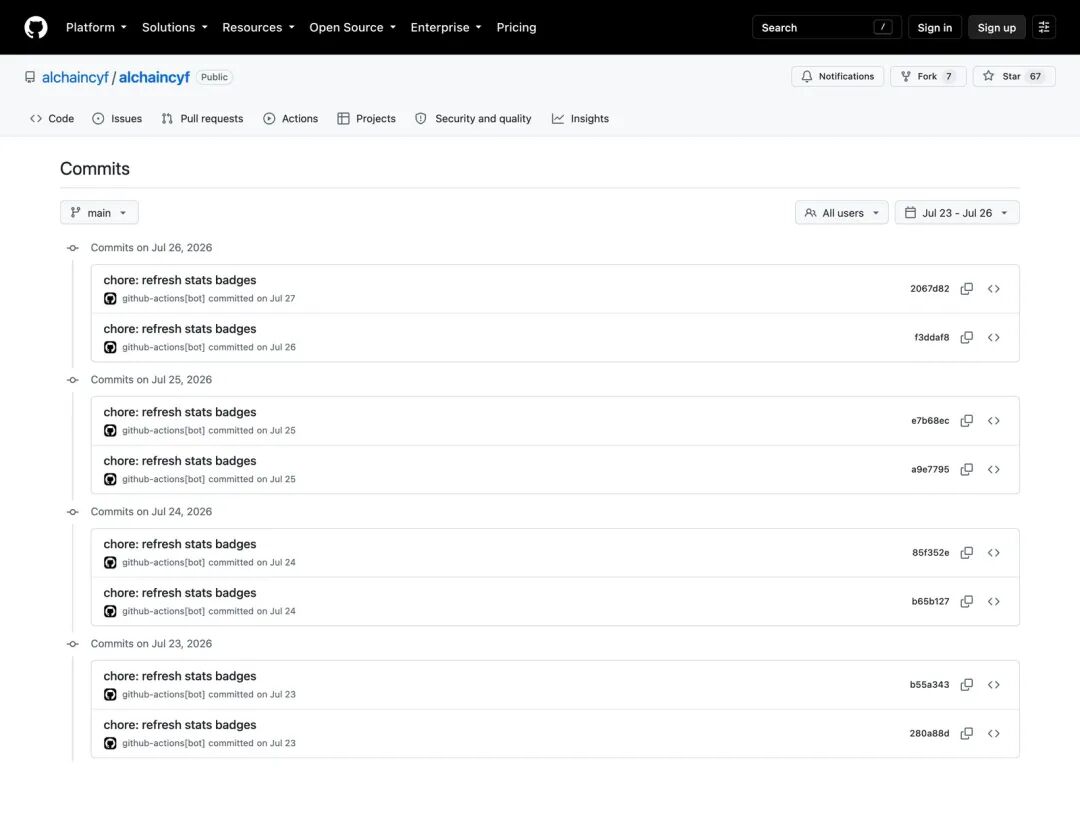The height and width of the screenshot is (825, 1080).
Task: Browse repository at commit 2067d82
Action: tap(993, 289)
